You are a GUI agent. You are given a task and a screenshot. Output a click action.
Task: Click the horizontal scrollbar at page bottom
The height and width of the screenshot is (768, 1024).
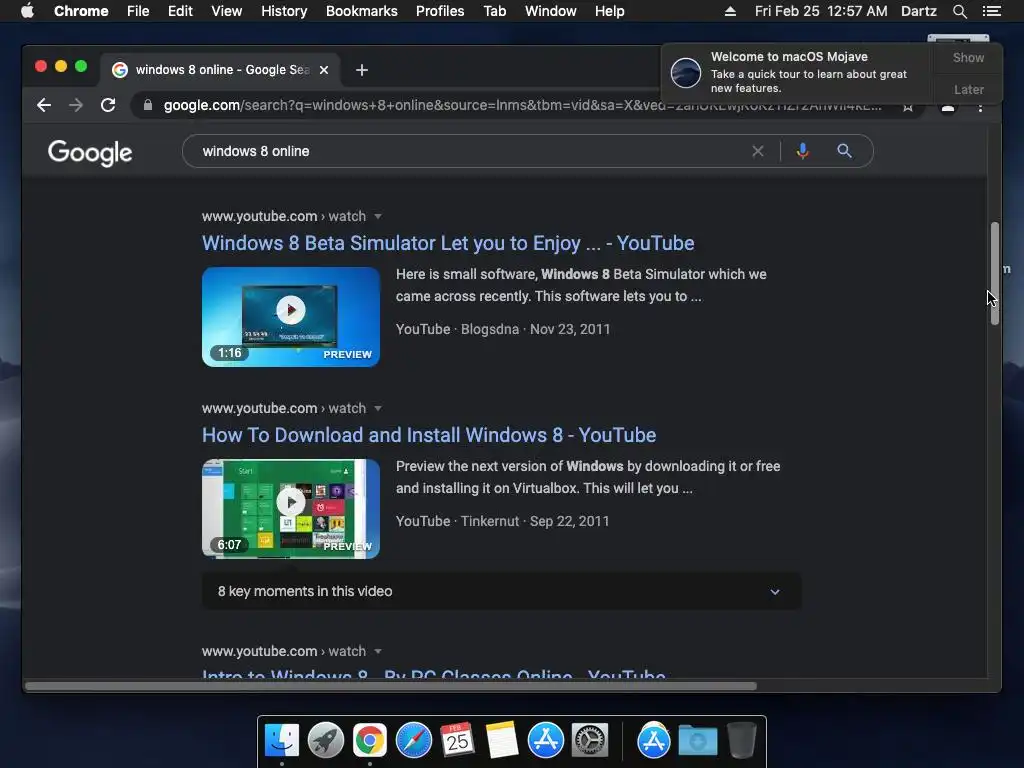point(391,686)
